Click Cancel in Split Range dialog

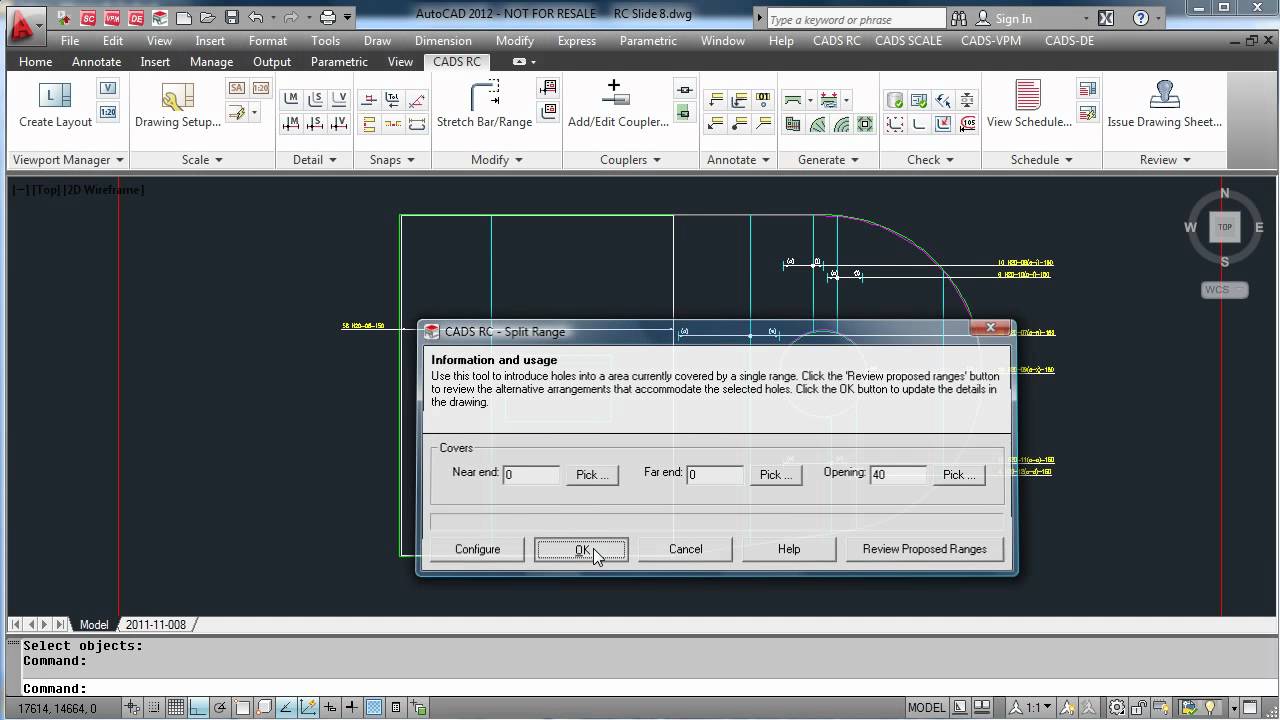coord(685,549)
